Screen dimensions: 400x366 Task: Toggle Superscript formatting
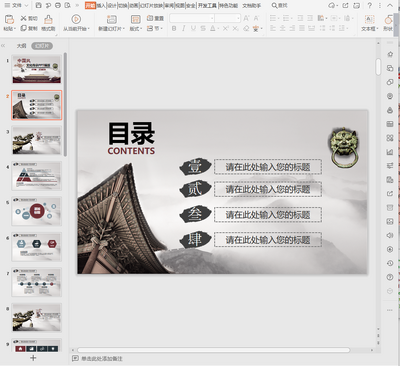pos(226,29)
